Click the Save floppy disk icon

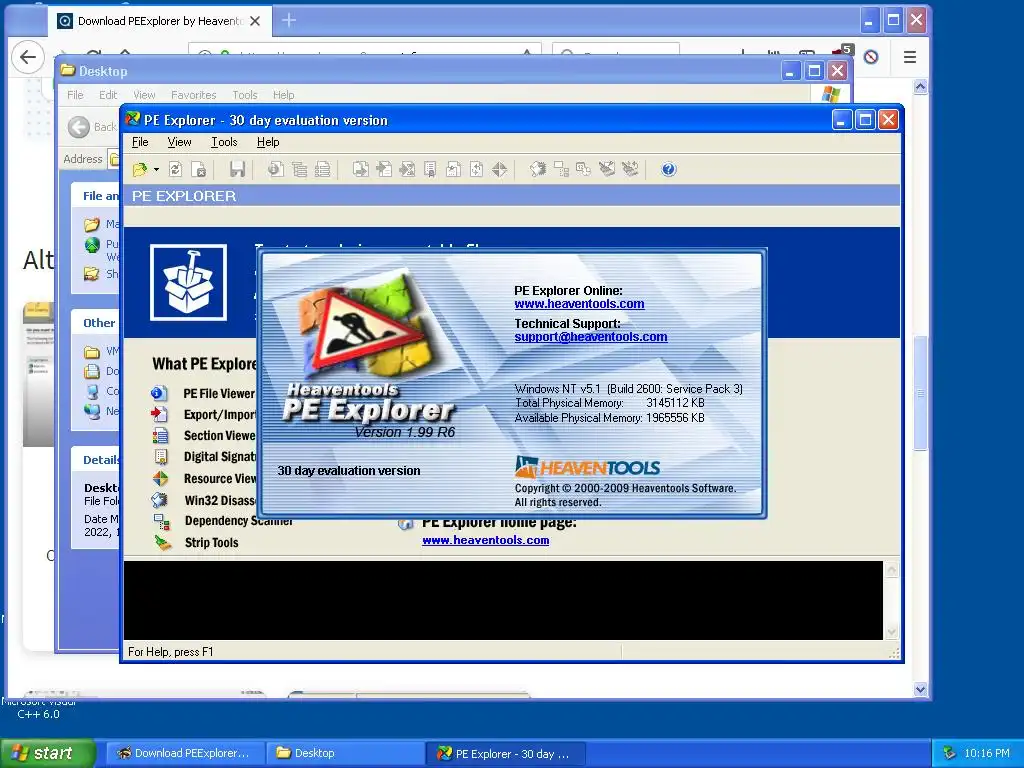237,170
